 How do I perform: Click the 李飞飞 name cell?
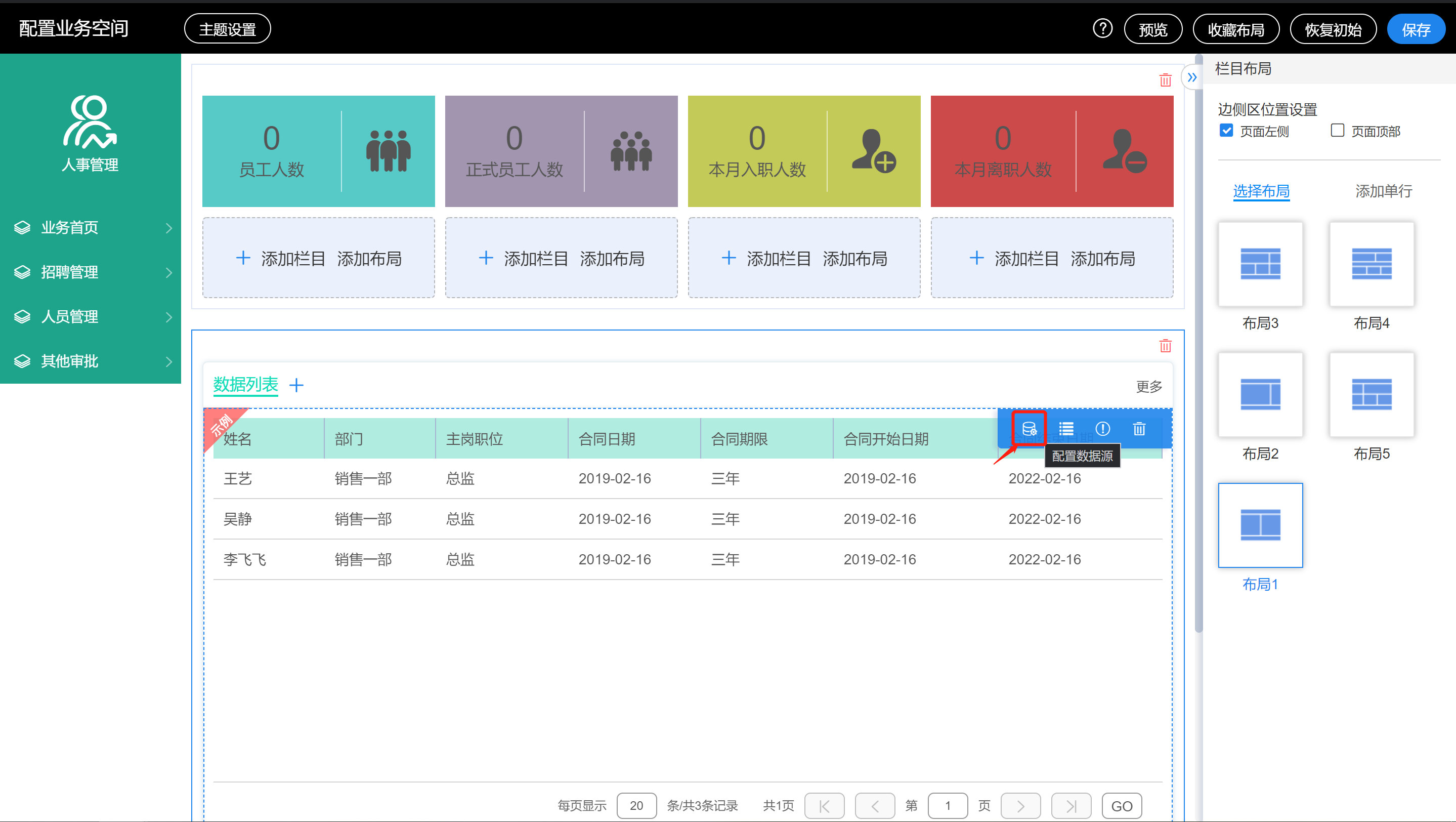point(245,559)
